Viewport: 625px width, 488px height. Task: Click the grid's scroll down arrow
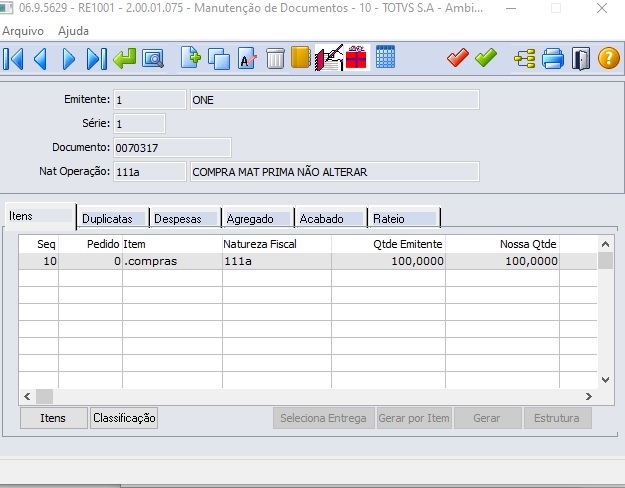coord(605,380)
